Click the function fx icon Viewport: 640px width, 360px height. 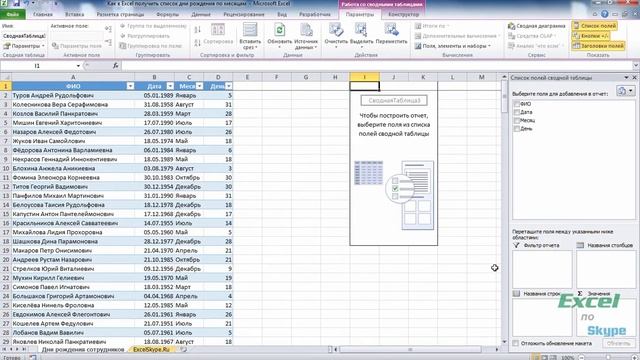116,65
